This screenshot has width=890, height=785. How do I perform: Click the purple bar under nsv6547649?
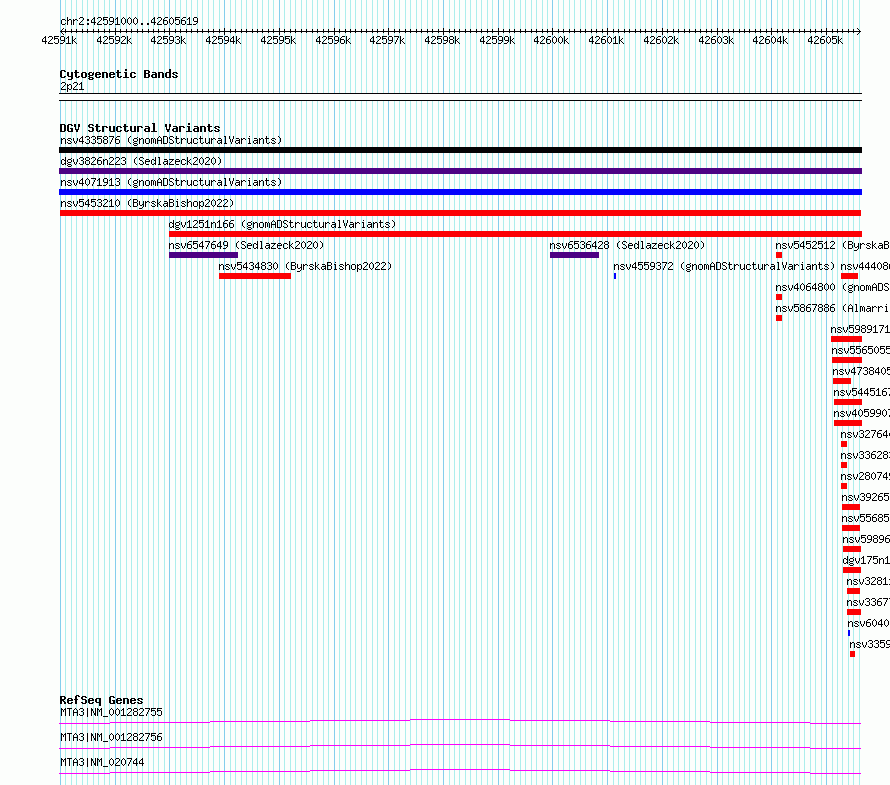point(203,255)
